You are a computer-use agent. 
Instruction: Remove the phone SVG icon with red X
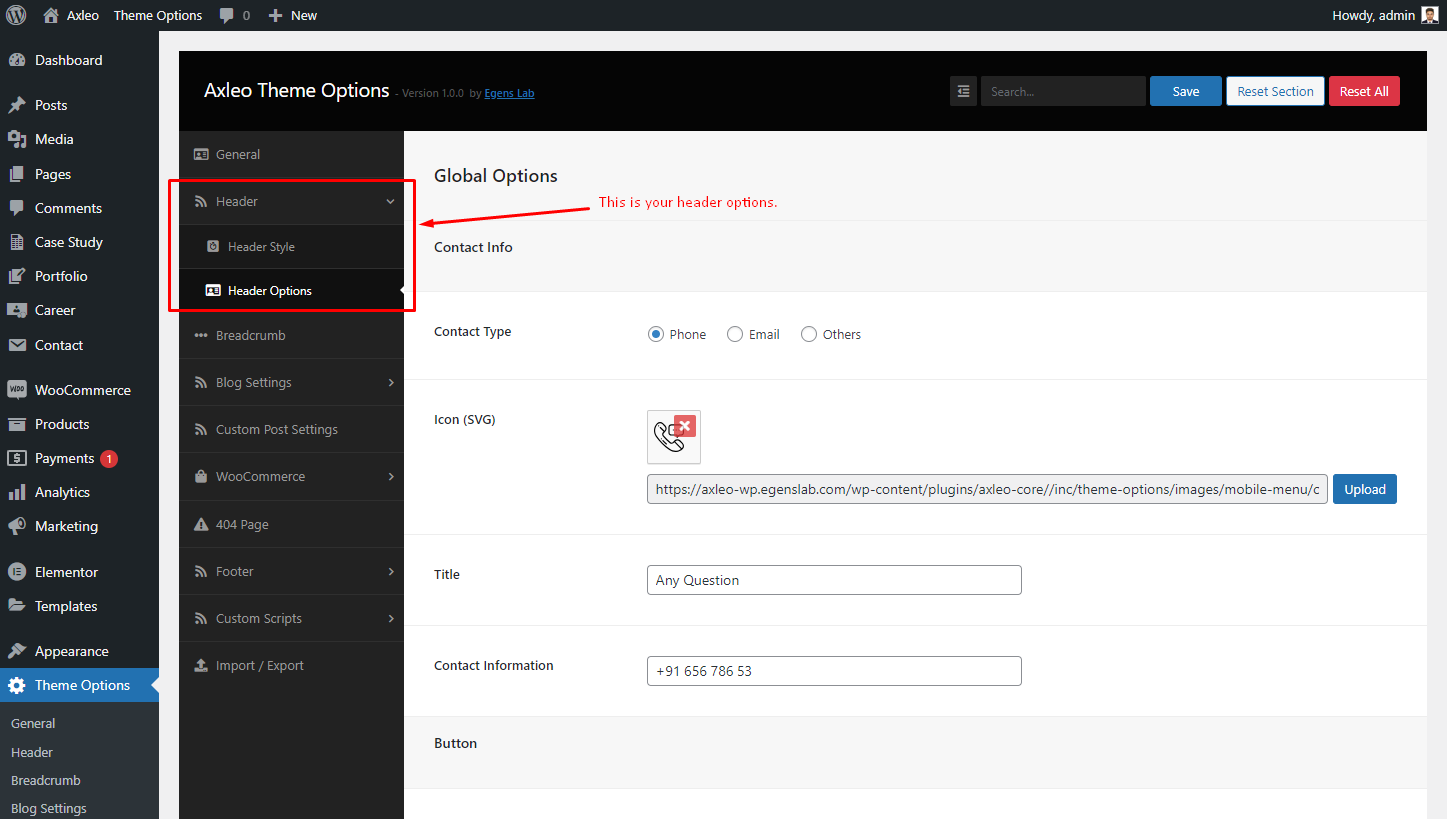click(x=685, y=426)
